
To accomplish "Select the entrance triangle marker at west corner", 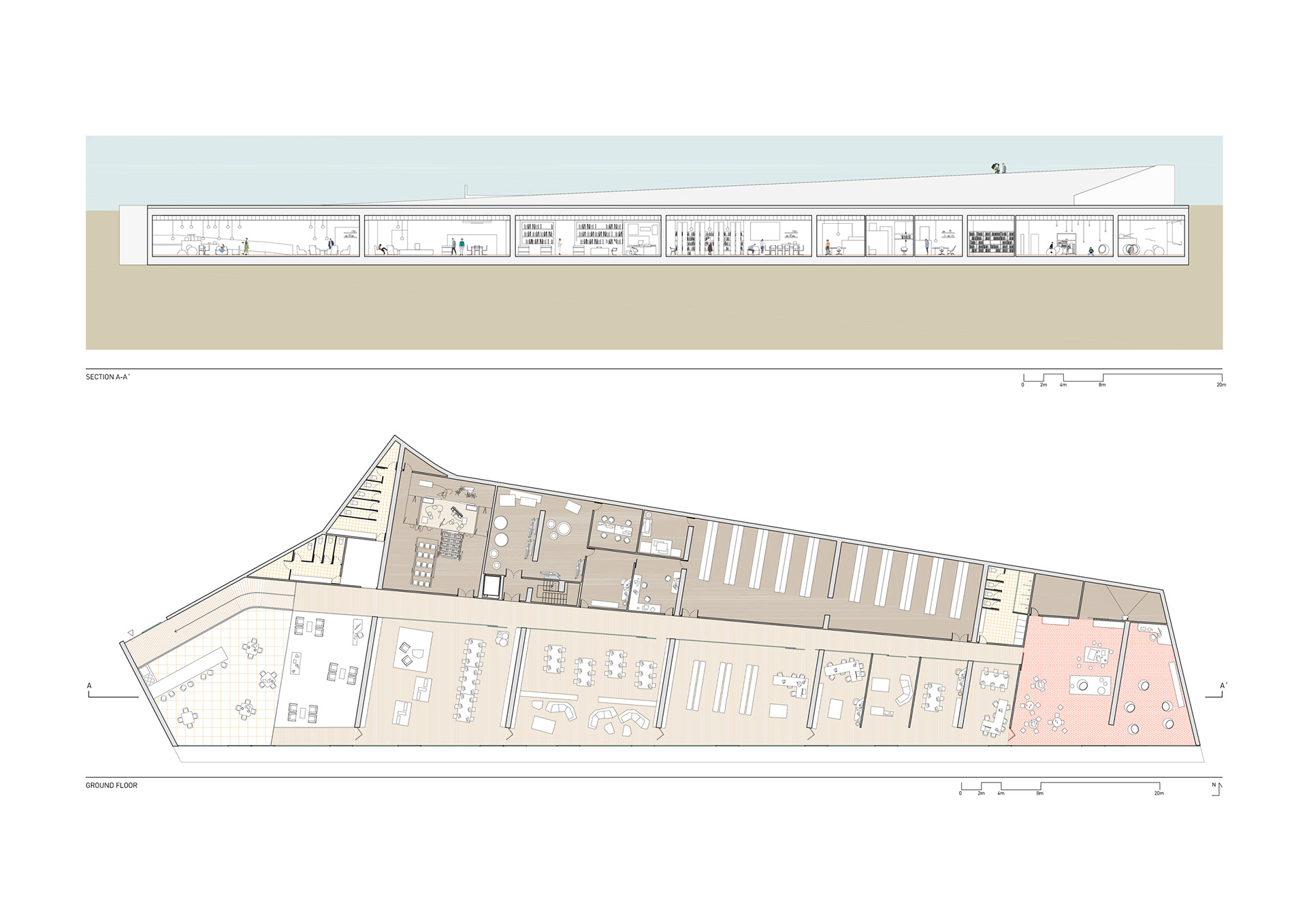I will [x=130, y=632].
